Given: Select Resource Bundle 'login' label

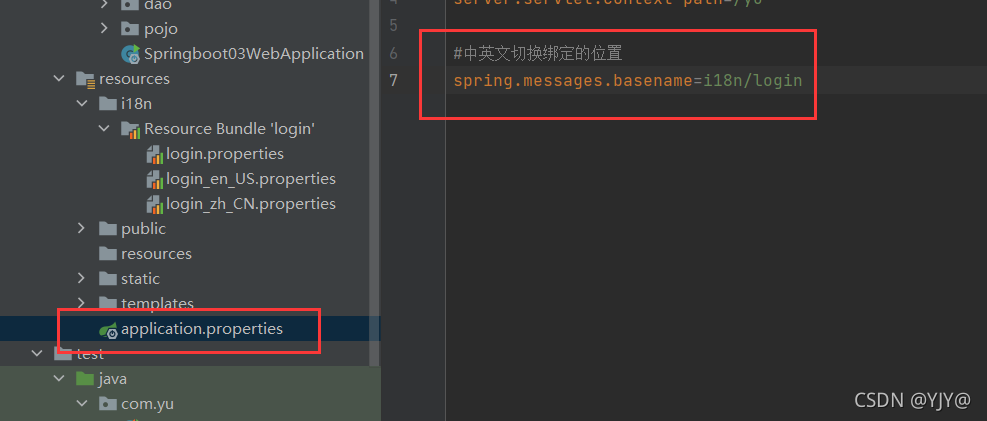Looking at the screenshot, I should (x=229, y=129).
